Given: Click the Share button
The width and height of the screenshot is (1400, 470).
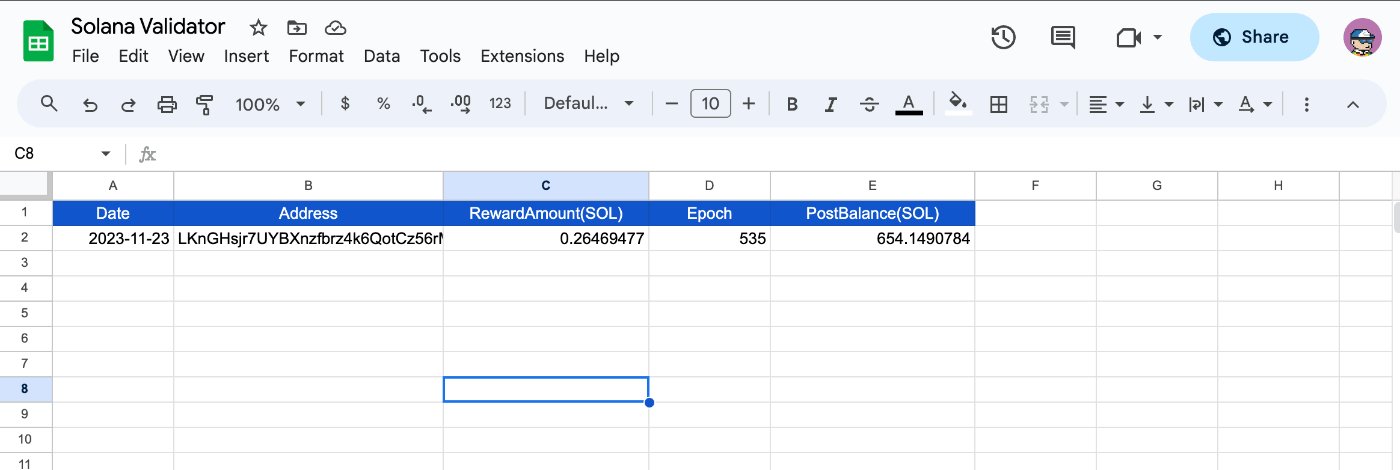Looking at the screenshot, I should pos(1254,37).
